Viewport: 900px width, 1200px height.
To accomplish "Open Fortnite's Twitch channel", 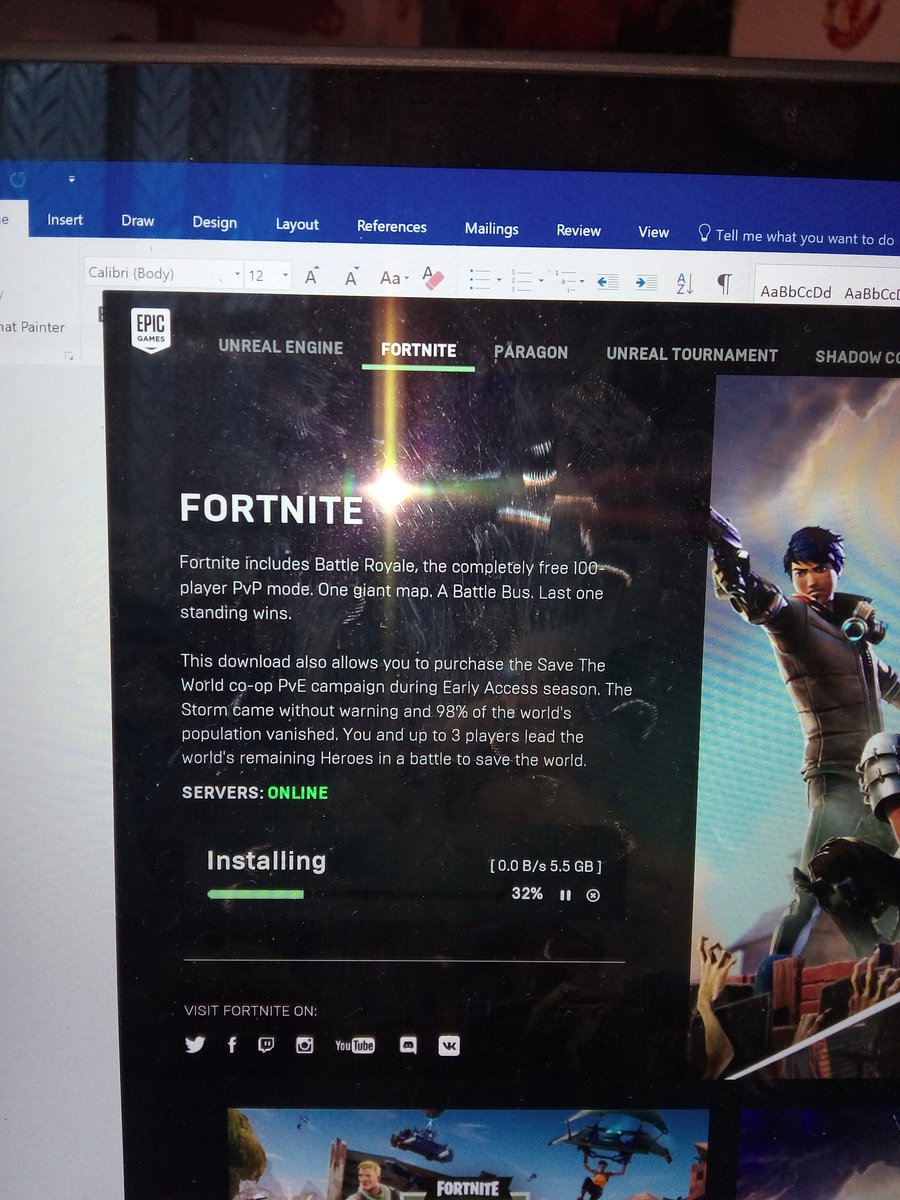I will (266, 1045).
